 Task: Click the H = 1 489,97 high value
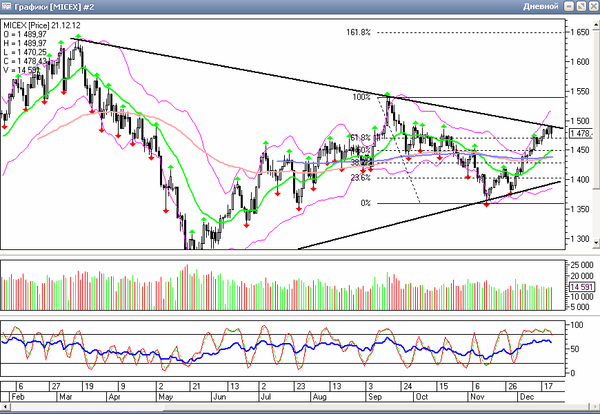(25, 43)
